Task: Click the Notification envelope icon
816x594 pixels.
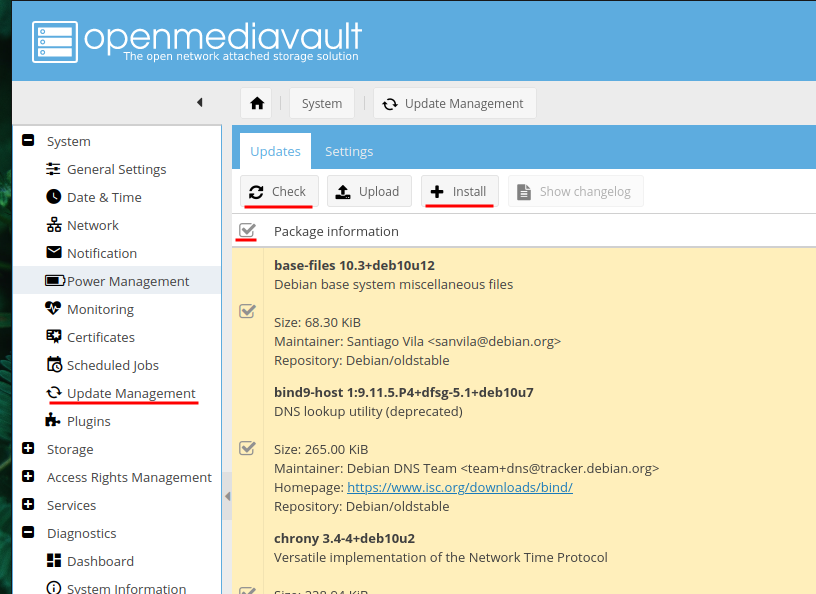Action: pyautogui.click(x=54, y=252)
